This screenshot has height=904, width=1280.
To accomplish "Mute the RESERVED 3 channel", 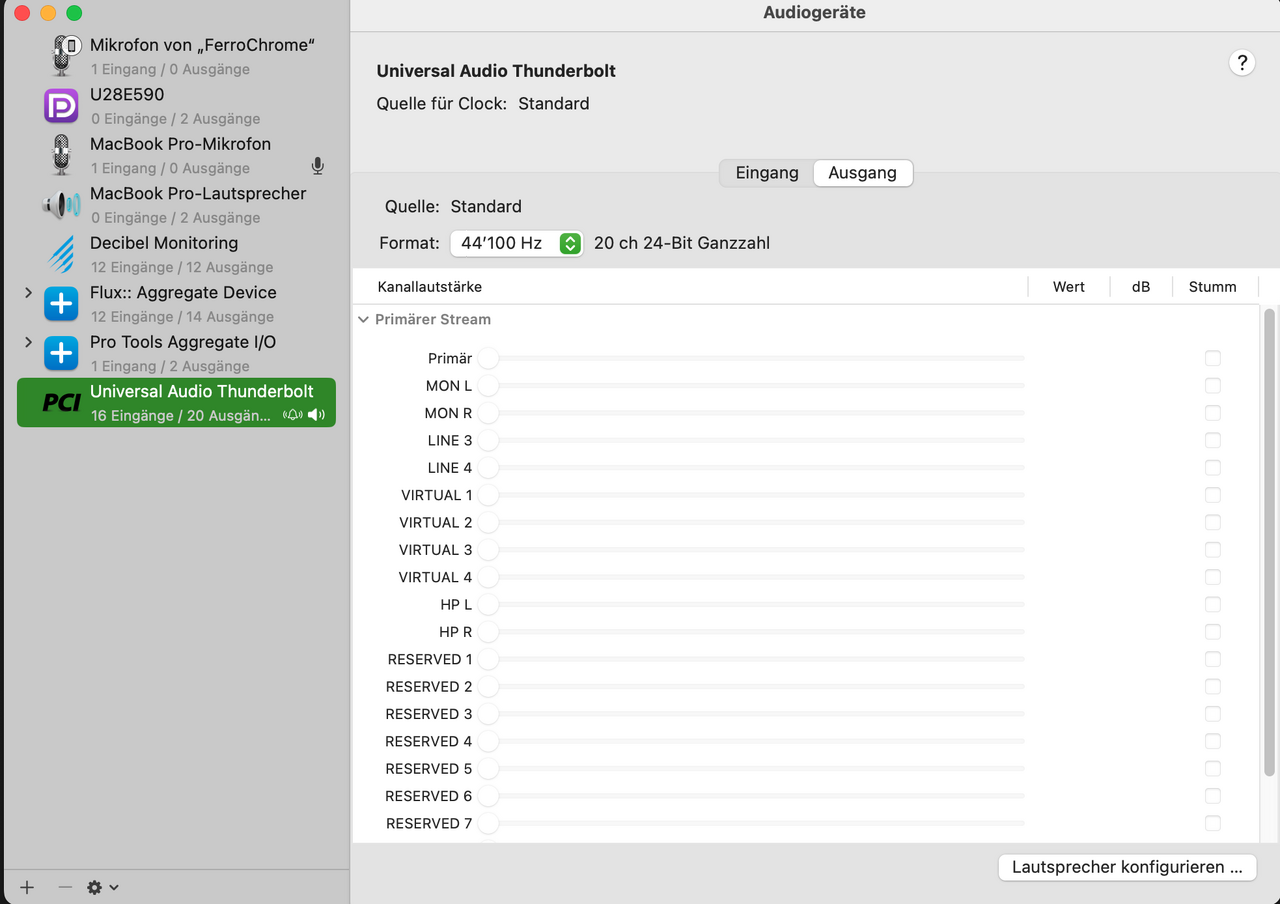I will (x=1213, y=714).
